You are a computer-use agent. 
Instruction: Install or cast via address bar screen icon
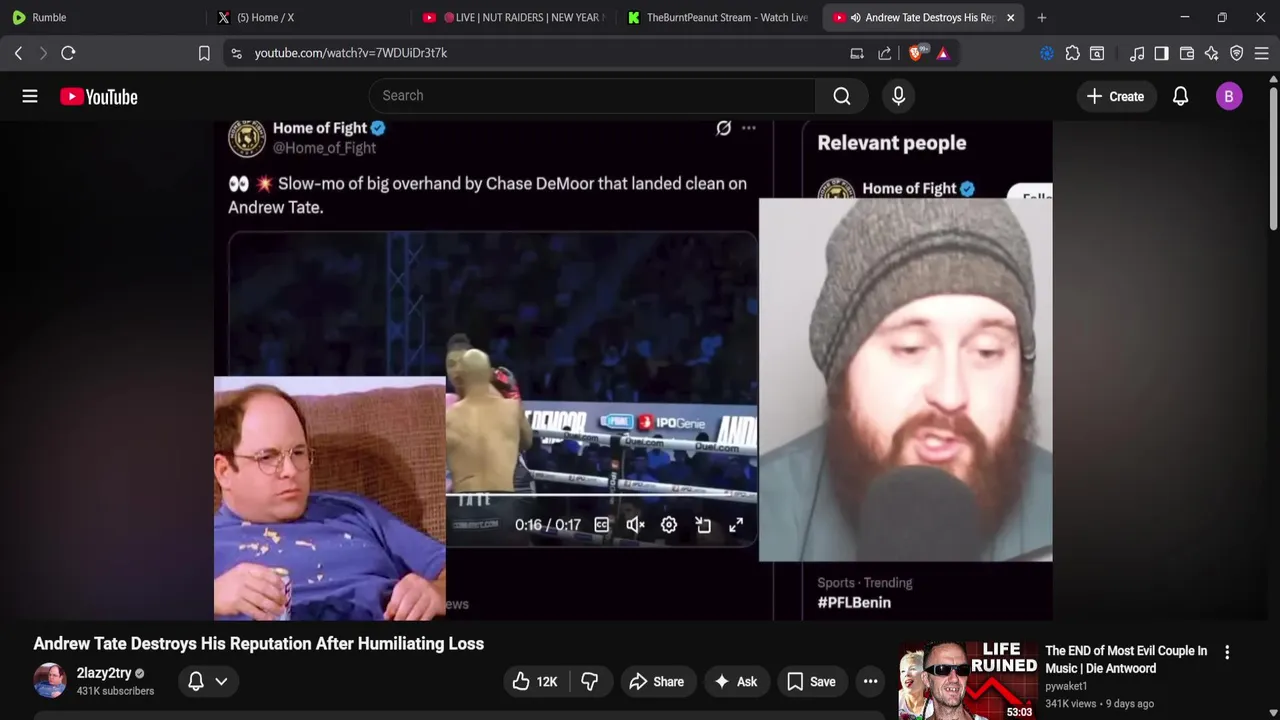pyautogui.click(x=857, y=53)
